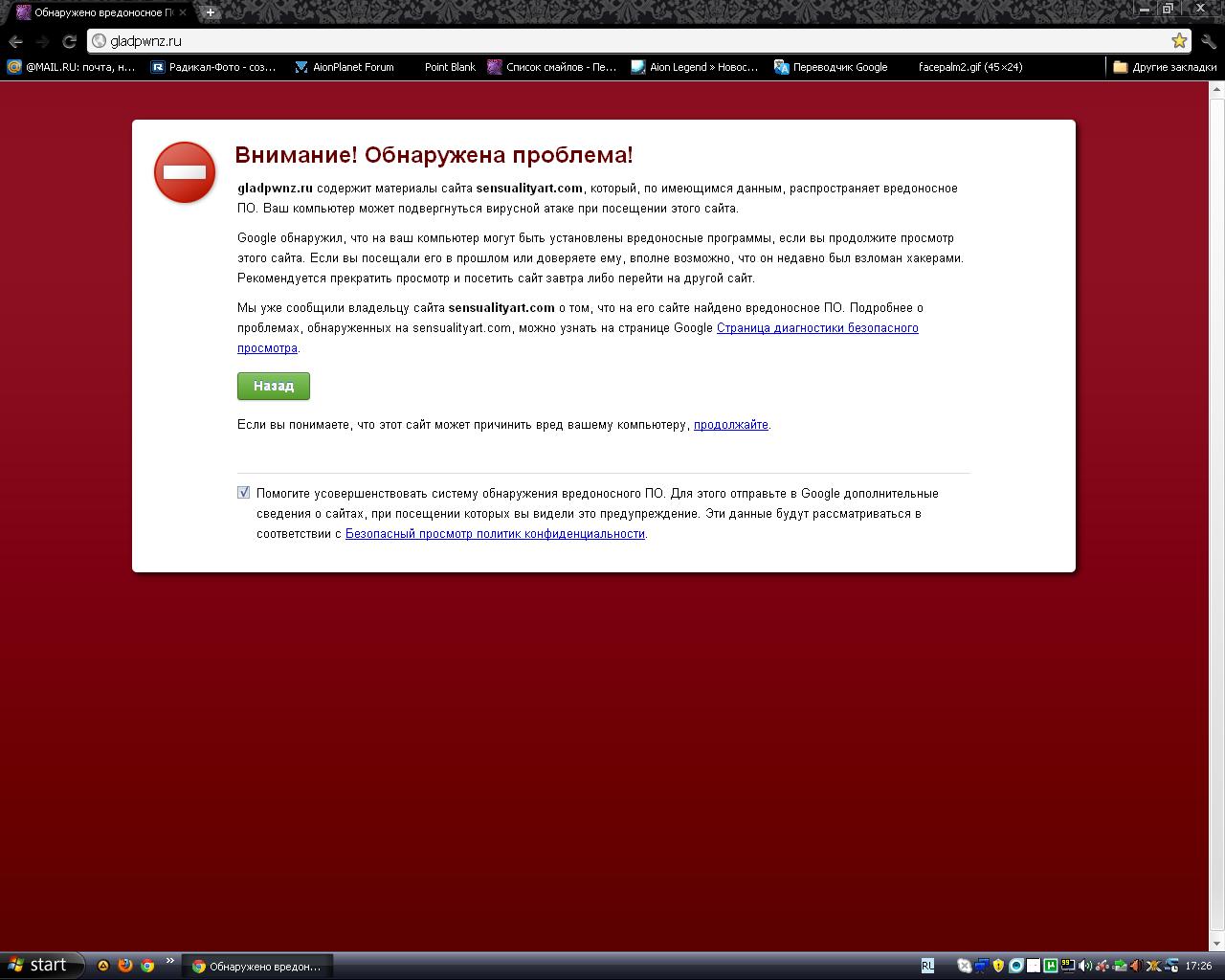The width and height of the screenshot is (1225, 980).
Task: Open the speaker volume tray icon
Action: point(1085,966)
